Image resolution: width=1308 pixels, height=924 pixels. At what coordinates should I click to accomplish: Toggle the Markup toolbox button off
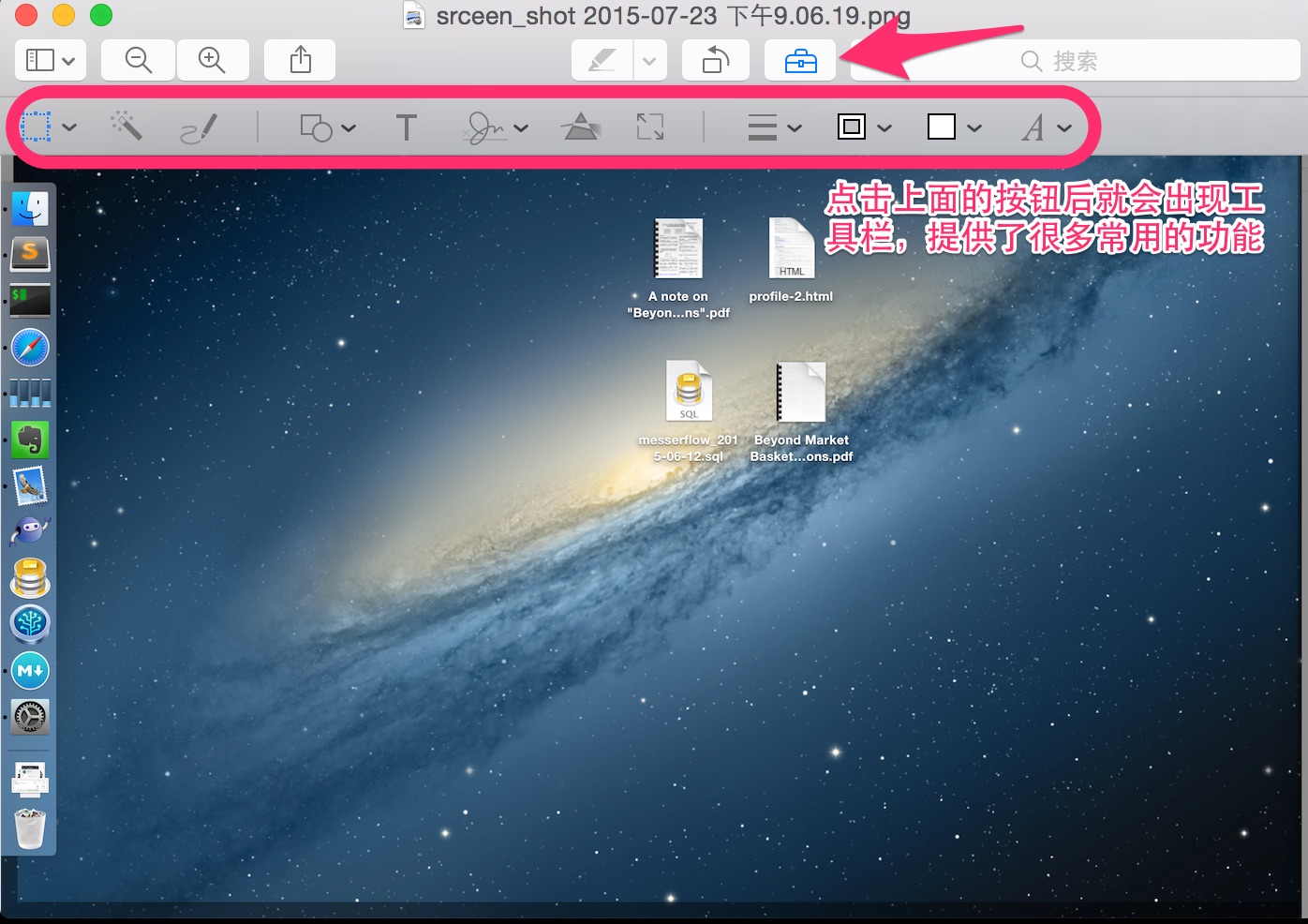(x=800, y=61)
